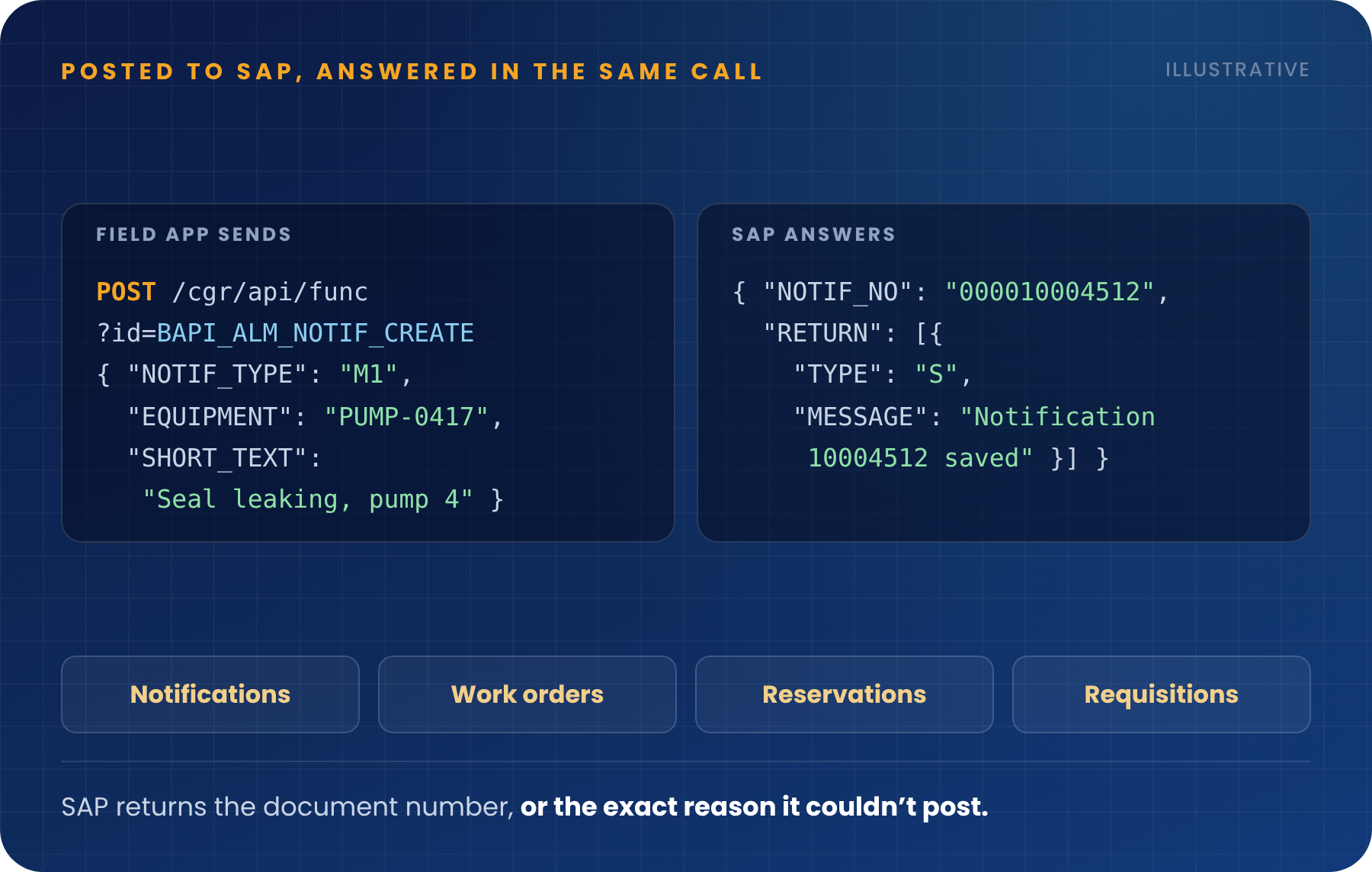
Task: Click the orange headline title text
Action: [412, 72]
